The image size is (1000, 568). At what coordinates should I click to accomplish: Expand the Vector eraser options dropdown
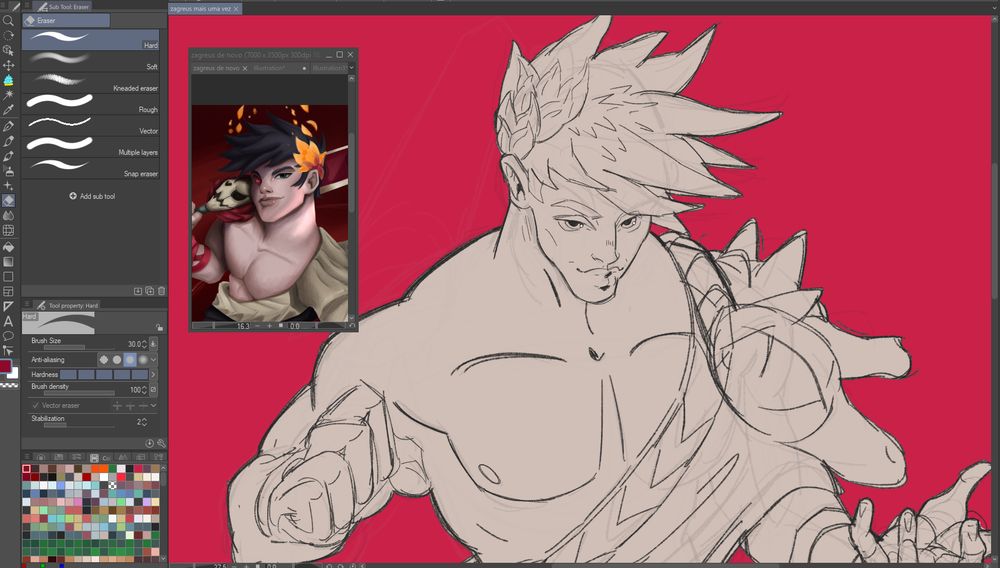154,405
